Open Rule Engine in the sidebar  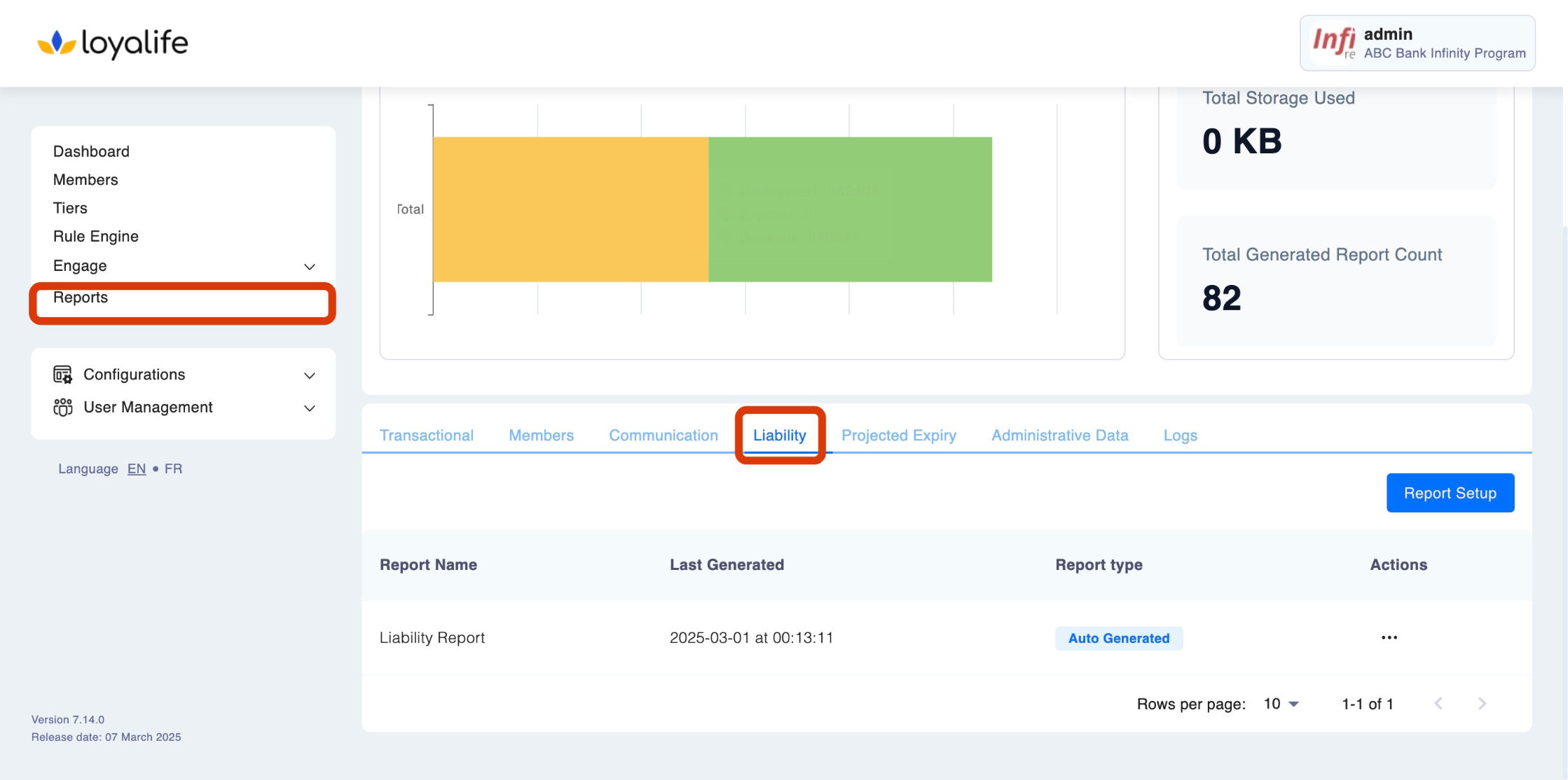pyautogui.click(x=96, y=237)
